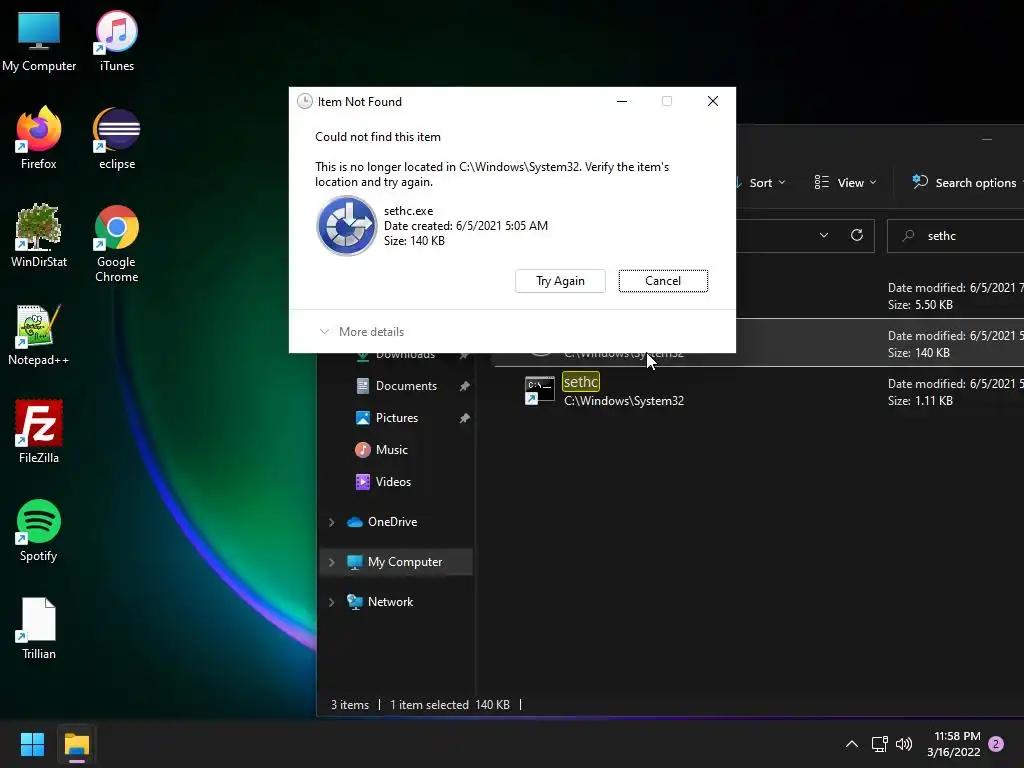Launch iTunes from desktop

(116, 40)
